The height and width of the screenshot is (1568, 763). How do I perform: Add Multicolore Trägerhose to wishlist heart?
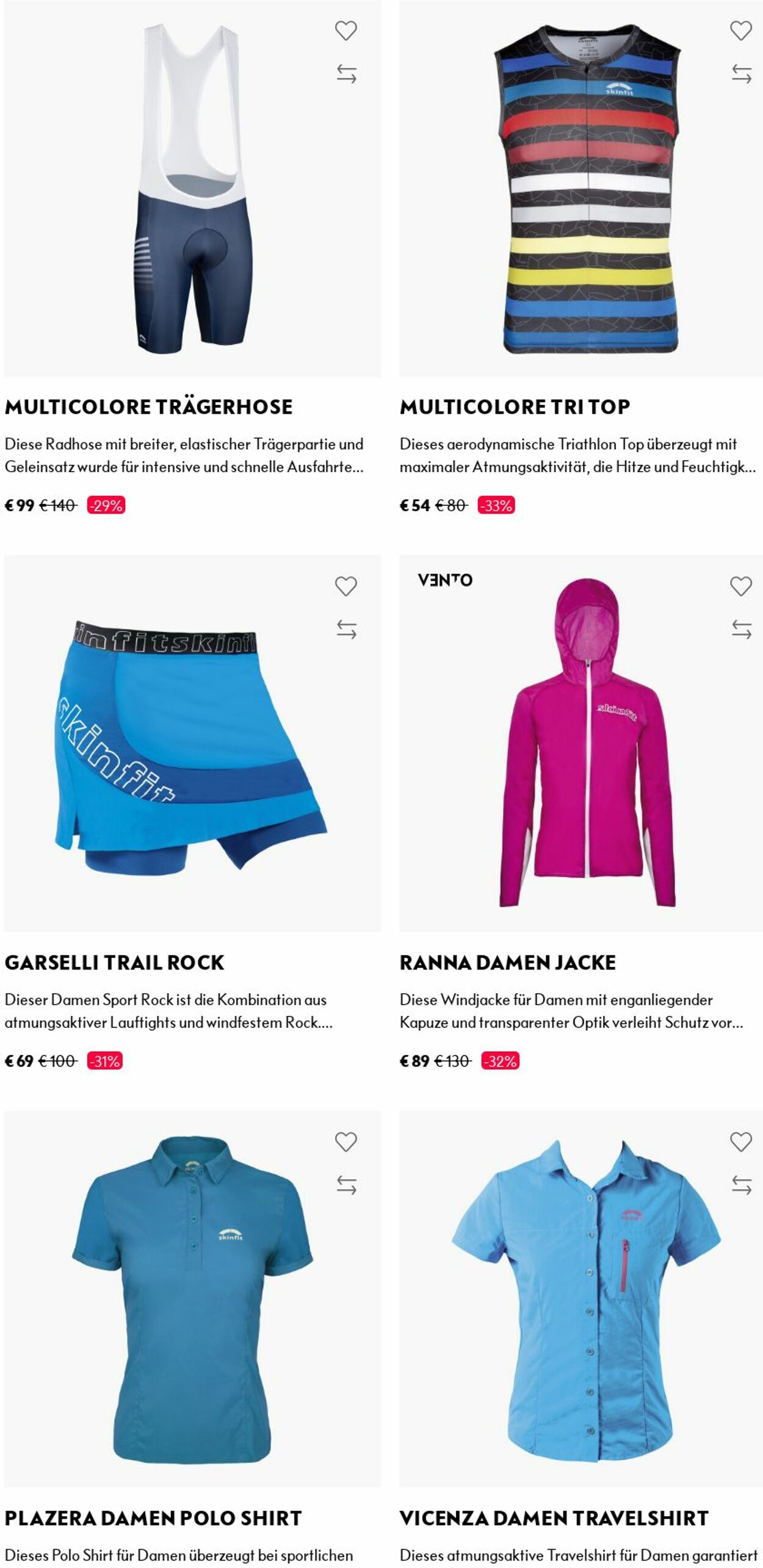345,31
